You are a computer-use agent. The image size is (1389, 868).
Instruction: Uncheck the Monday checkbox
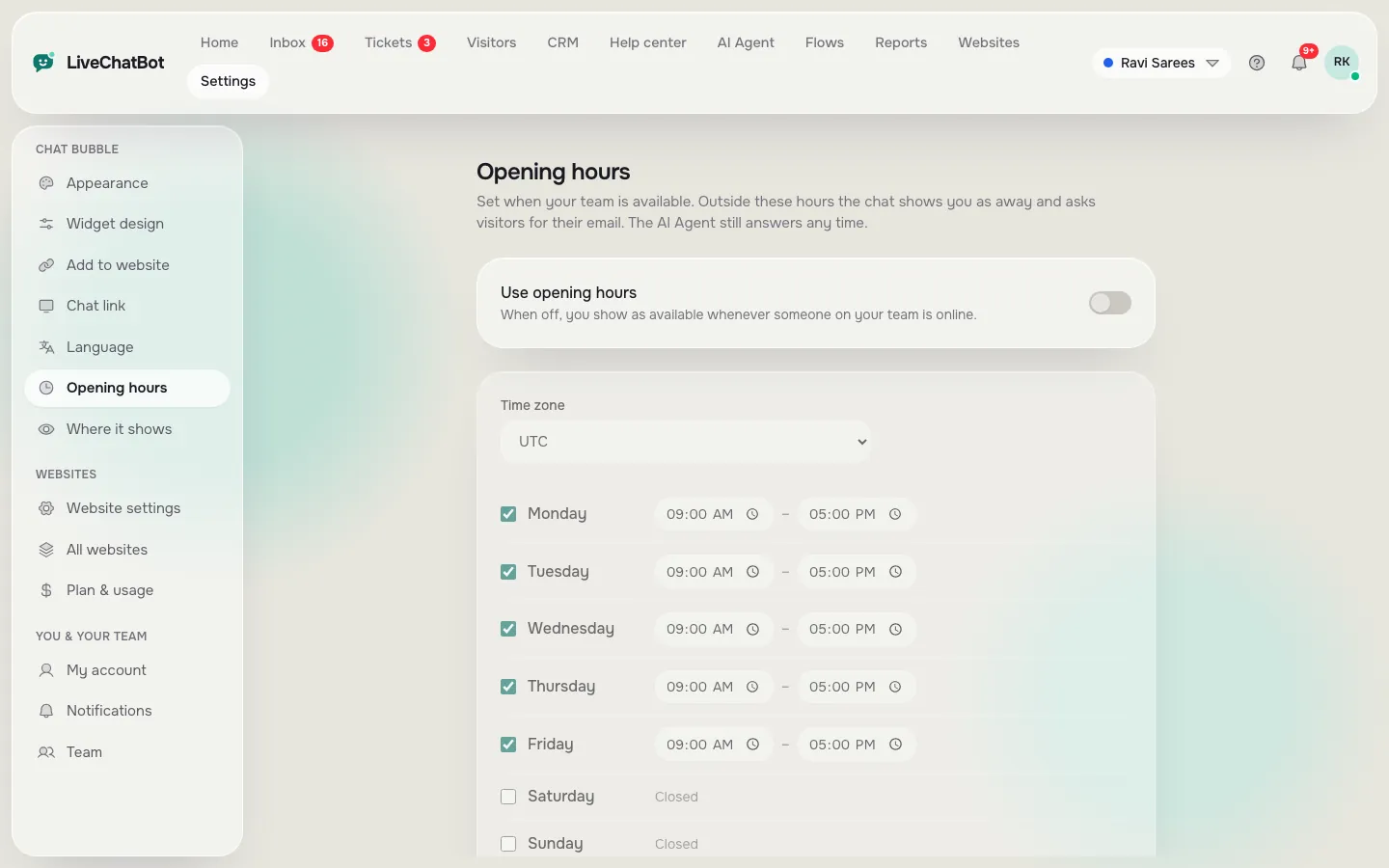click(508, 514)
